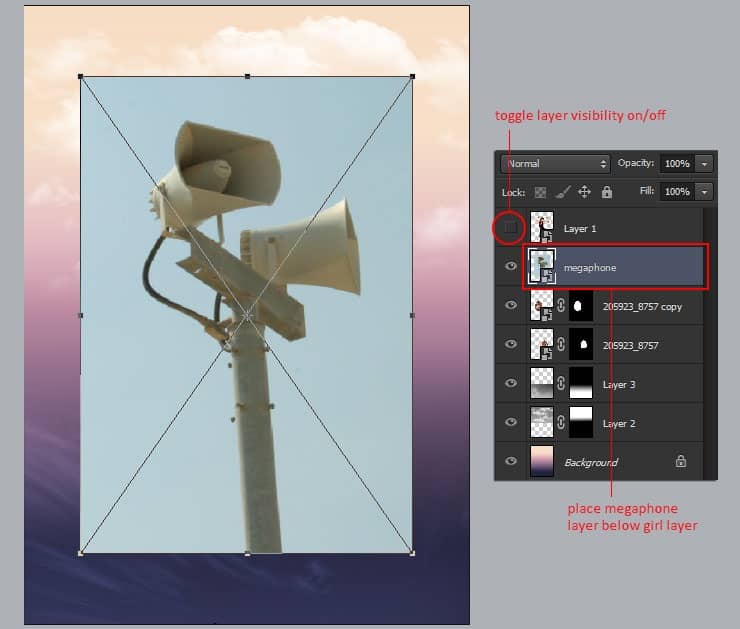Screen dimensions: 740x629
Task: Click the transform bottom-right corner handle
Action: 412,554
